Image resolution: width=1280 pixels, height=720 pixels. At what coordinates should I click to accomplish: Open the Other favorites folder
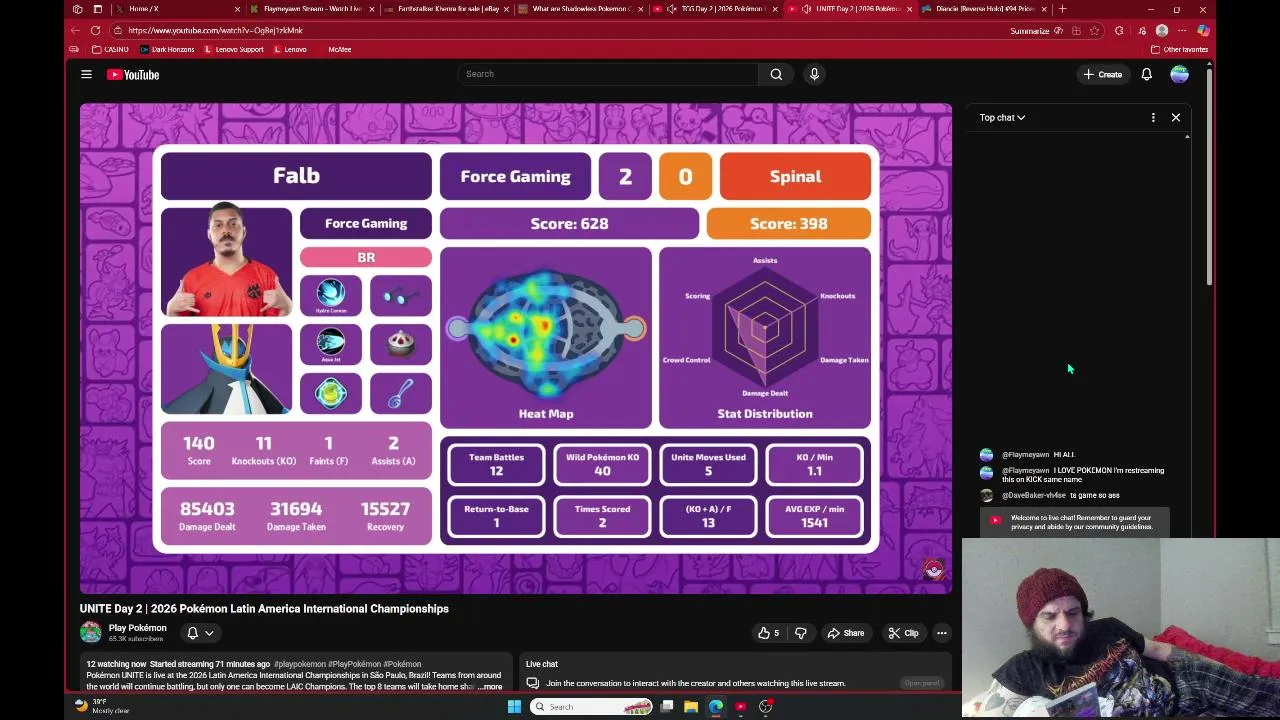pos(1180,49)
